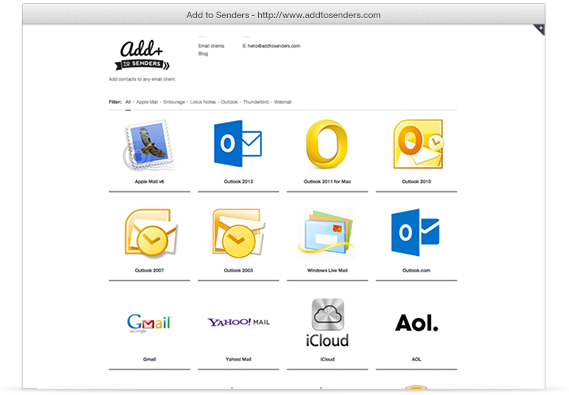
Task: Click the "Outlook 2003" caption
Action: click(238, 270)
